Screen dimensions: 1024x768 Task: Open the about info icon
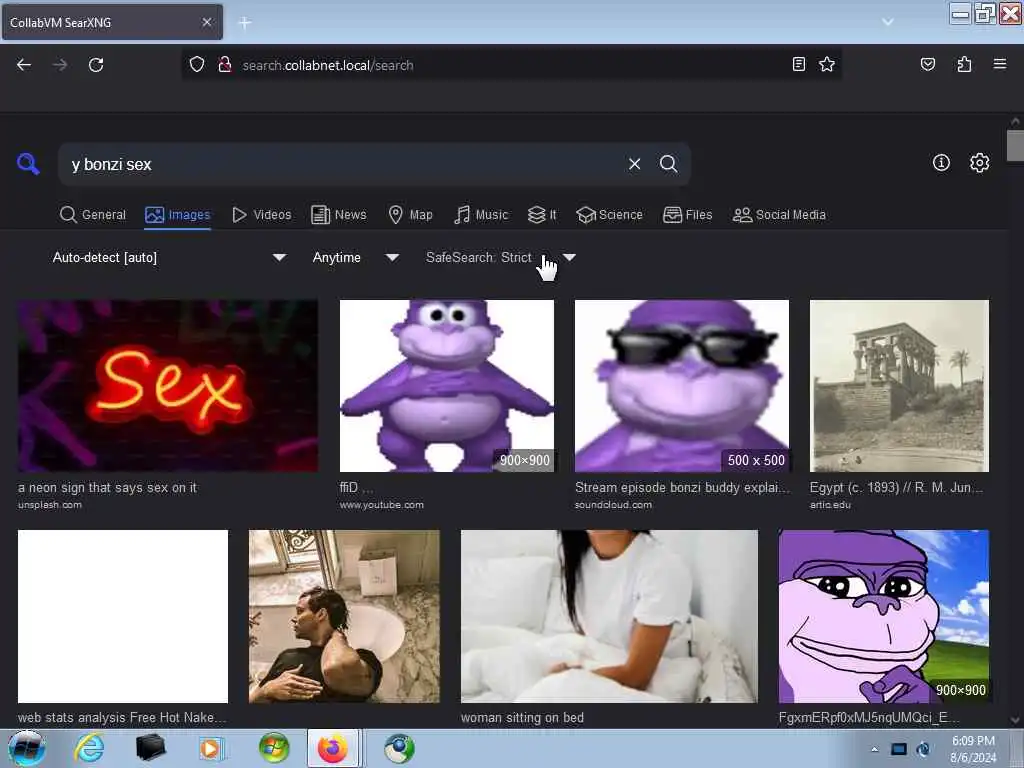[941, 163]
